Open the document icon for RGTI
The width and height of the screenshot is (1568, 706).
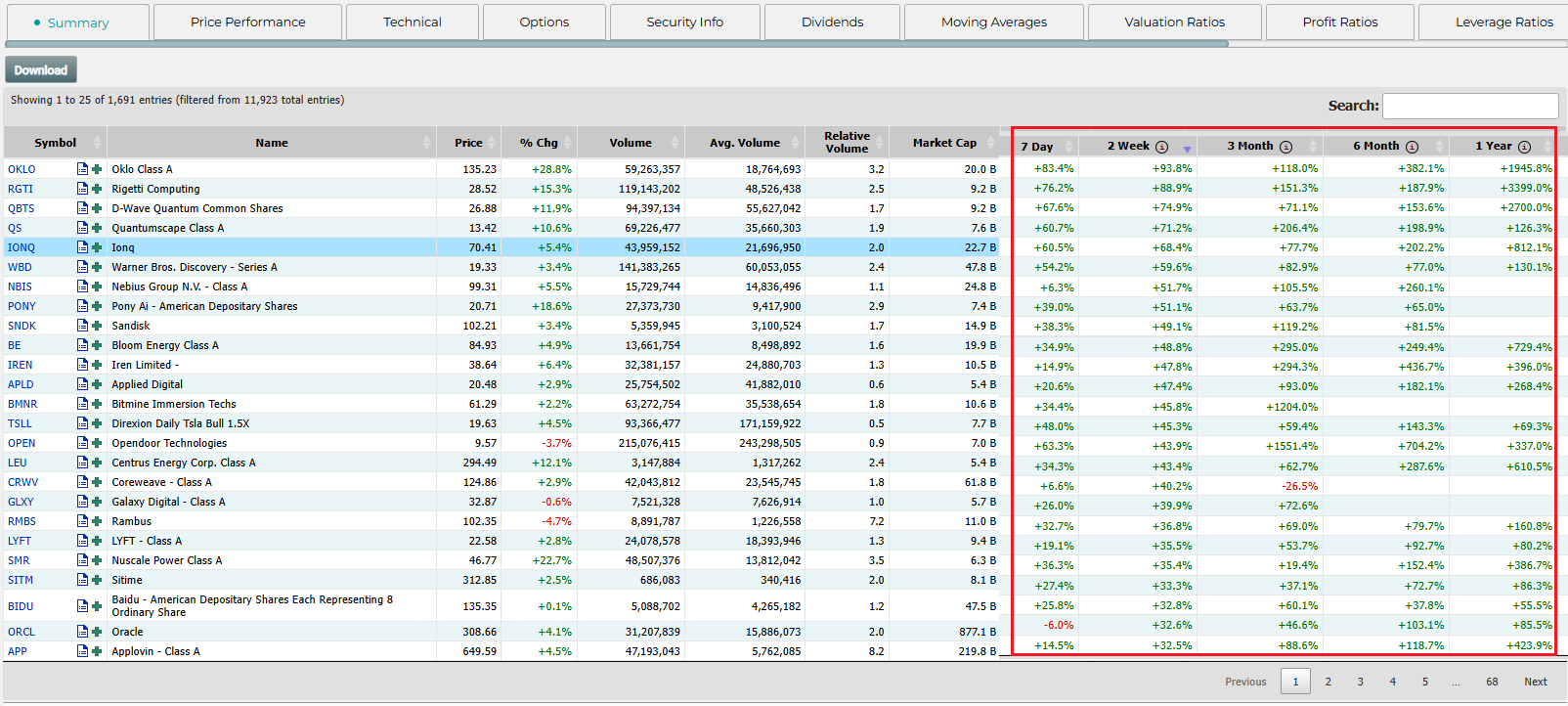[82, 189]
